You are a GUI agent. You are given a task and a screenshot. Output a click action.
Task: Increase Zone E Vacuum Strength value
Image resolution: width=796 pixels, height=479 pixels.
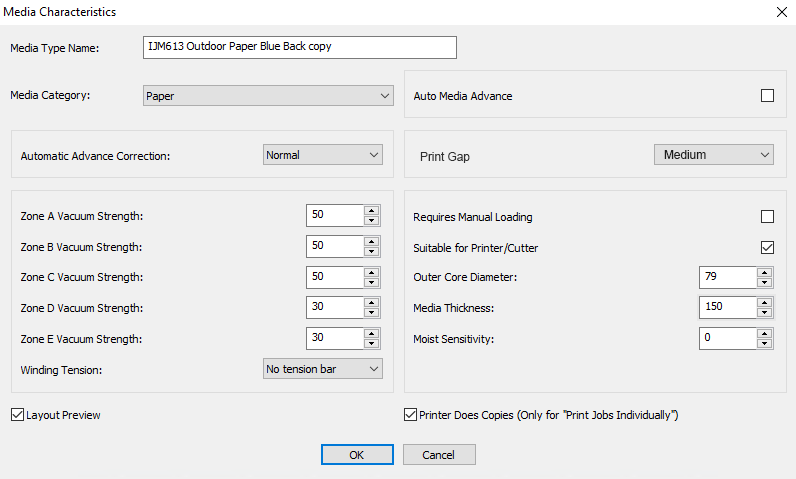tap(372, 333)
